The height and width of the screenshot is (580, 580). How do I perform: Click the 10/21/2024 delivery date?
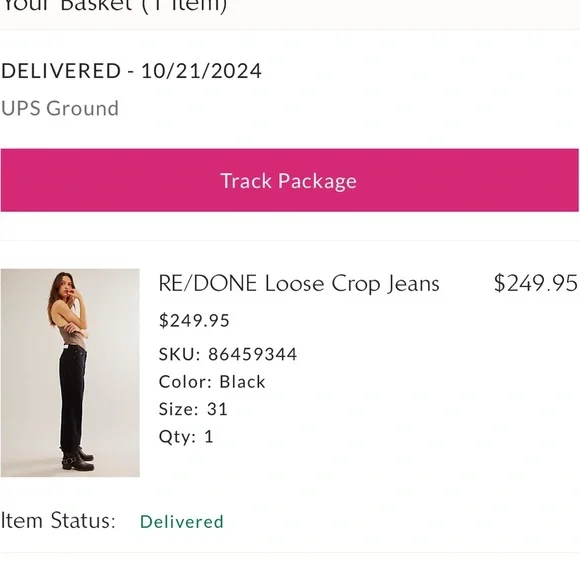tap(201, 71)
